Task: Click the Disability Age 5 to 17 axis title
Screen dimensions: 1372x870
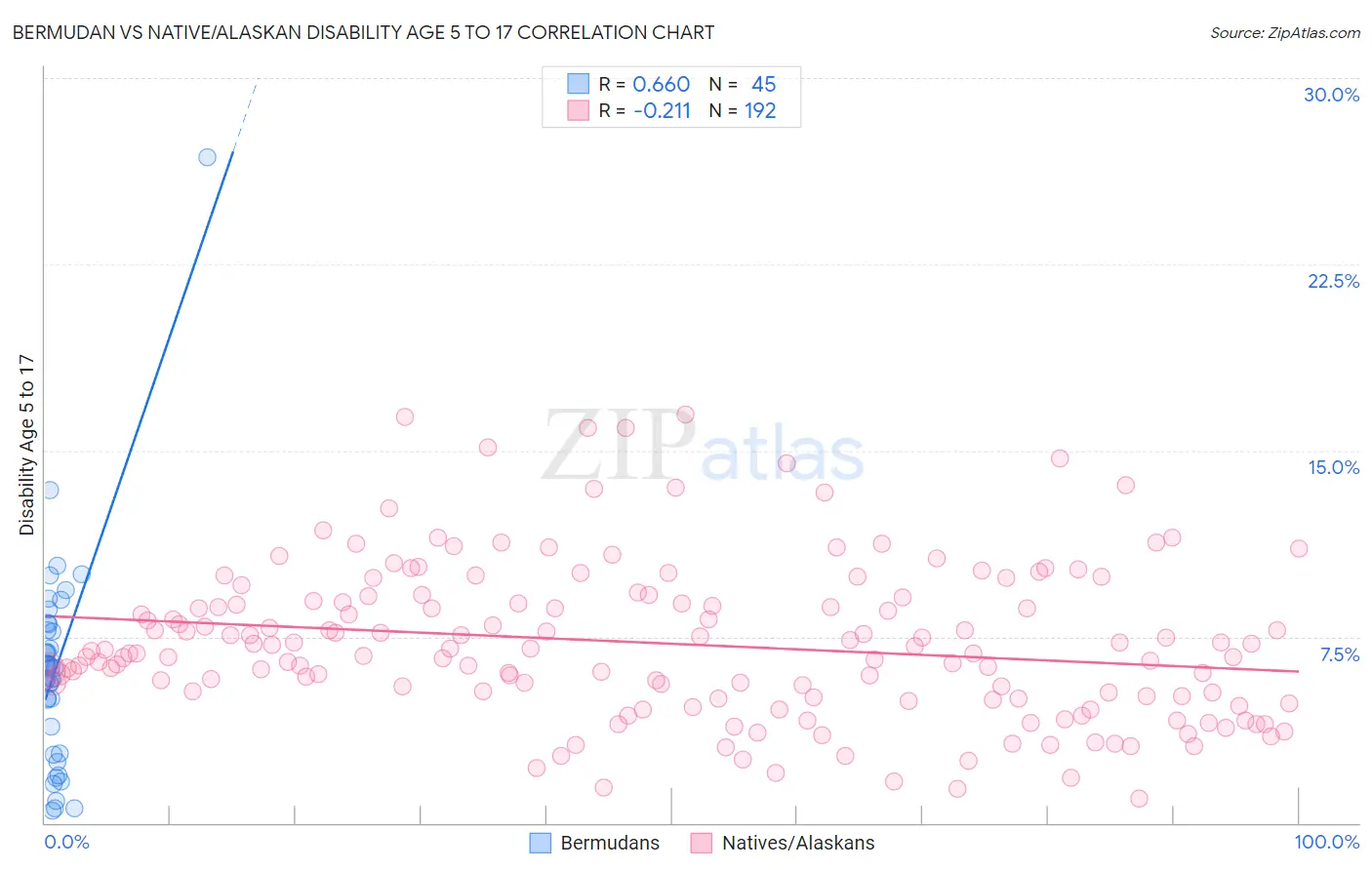Action: pos(27,445)
